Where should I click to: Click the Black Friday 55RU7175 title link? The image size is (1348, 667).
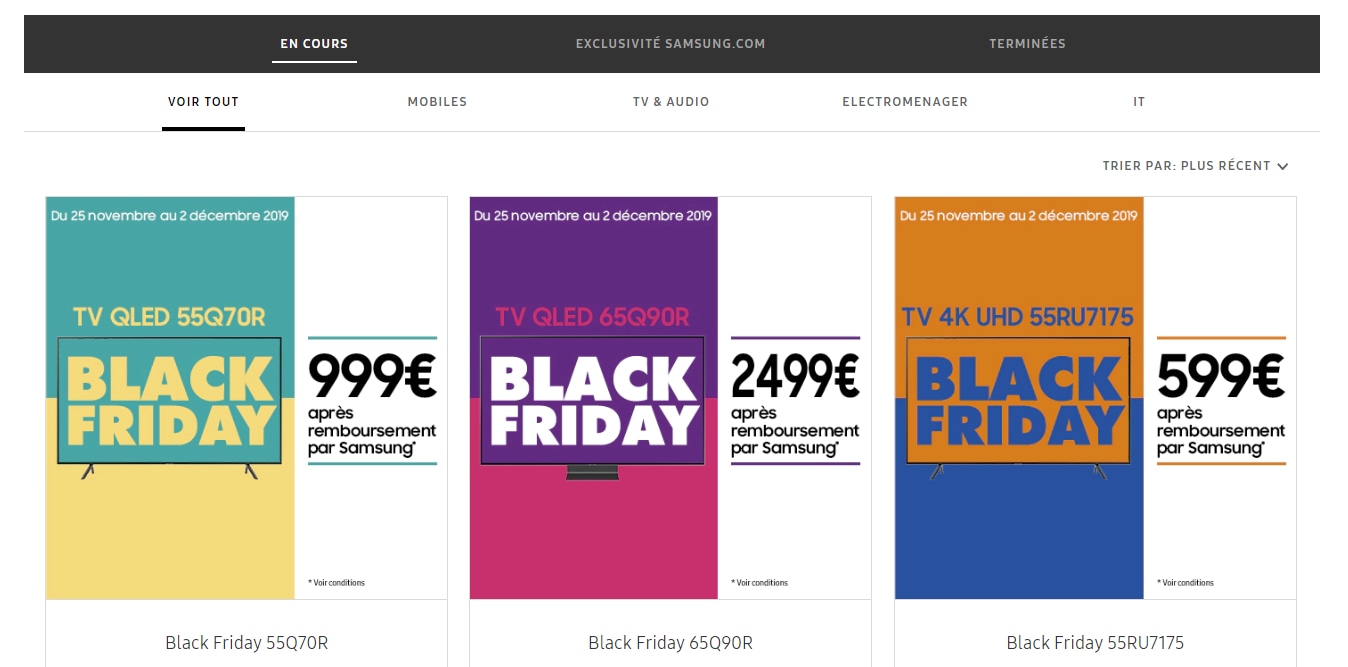pos(1095,643)
